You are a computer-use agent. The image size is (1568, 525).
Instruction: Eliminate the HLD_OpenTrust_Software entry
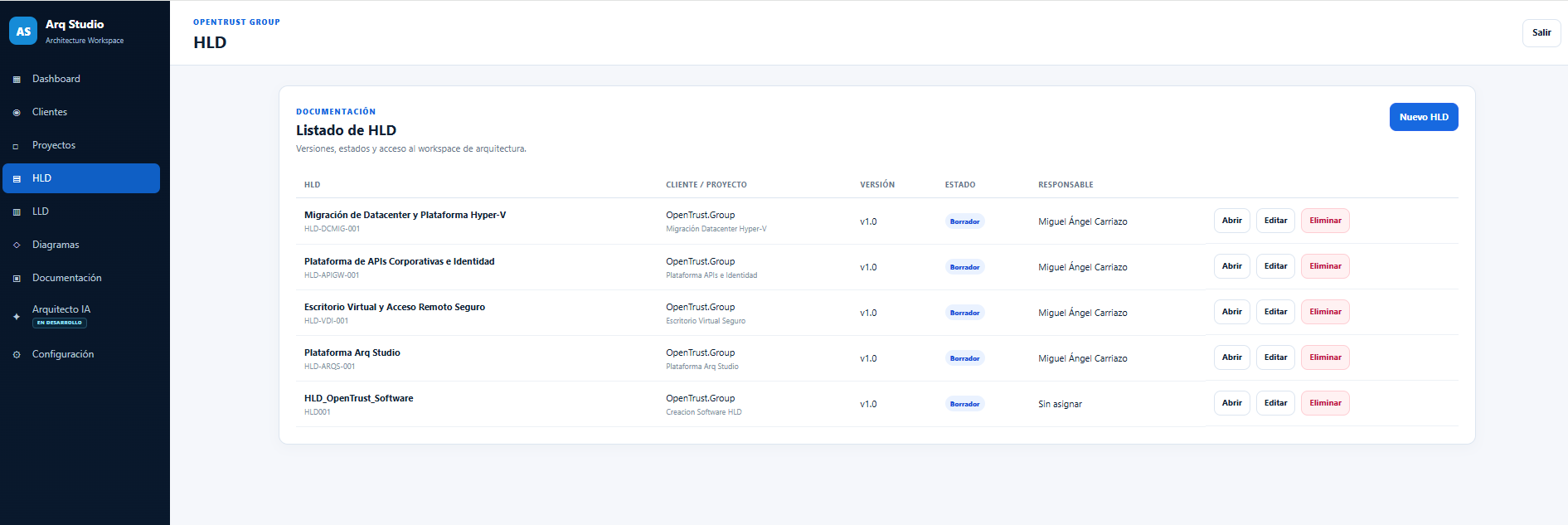coord(1325,403)
